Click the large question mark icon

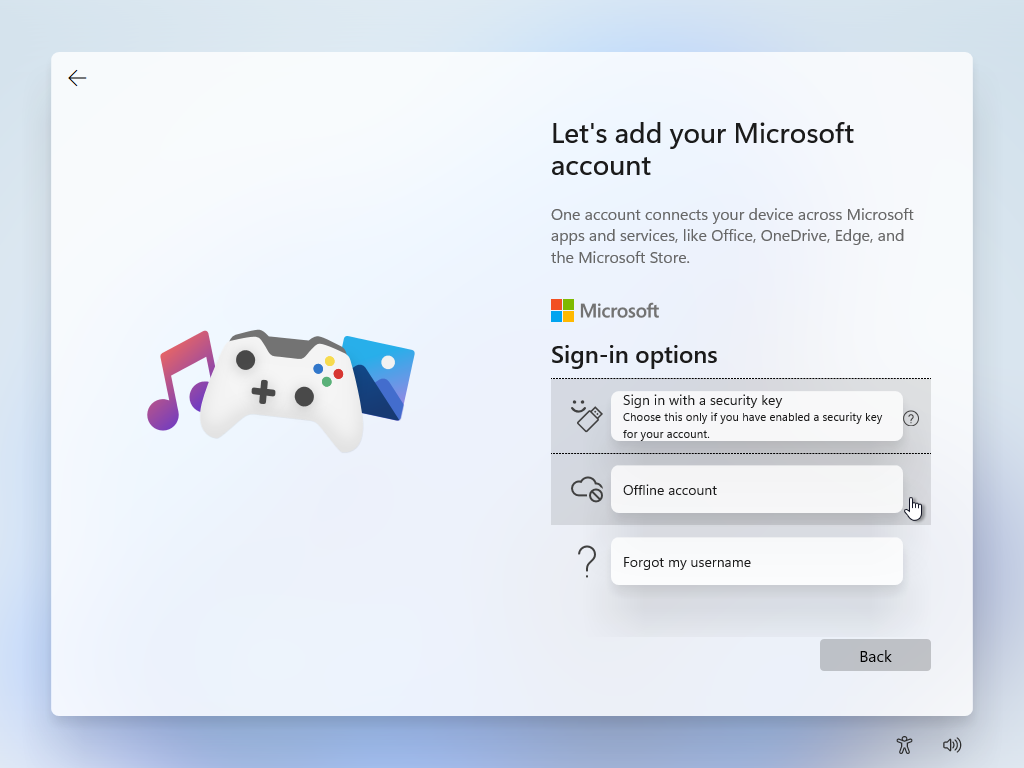click(x=587, y=561)
